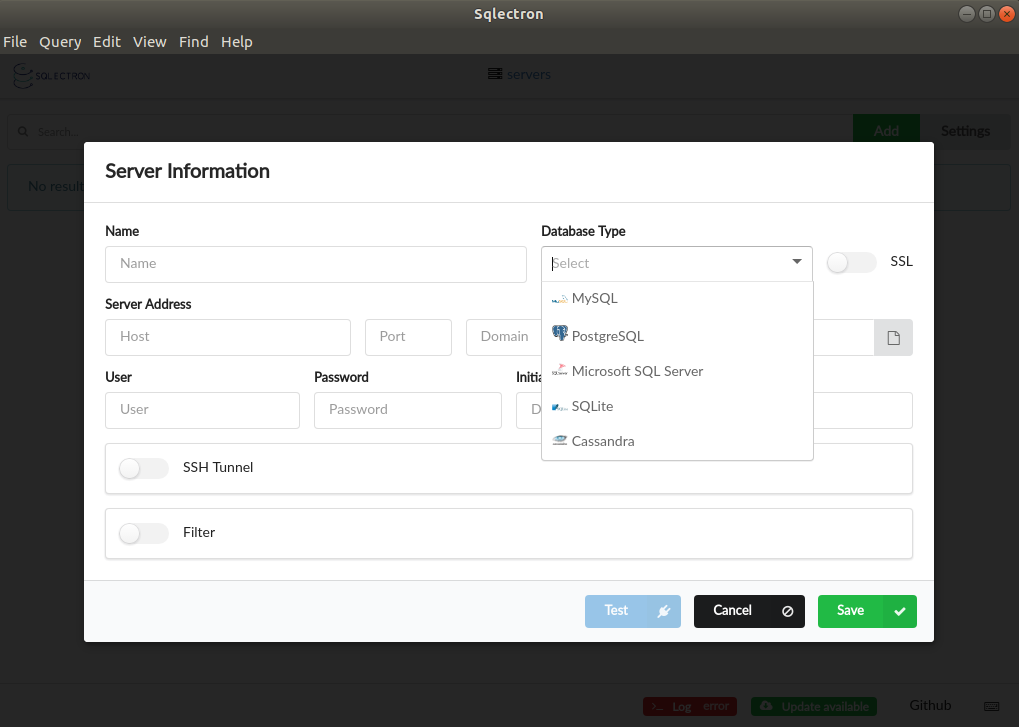Open the View menu
1019x727 pixels.
149,42
